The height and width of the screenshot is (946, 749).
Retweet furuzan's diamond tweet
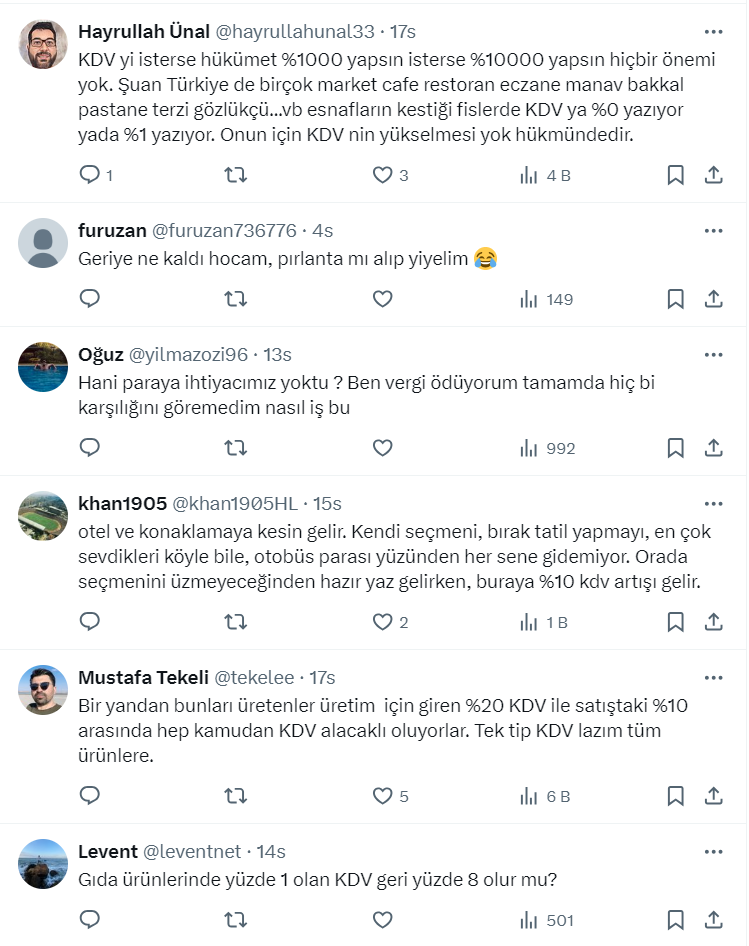click(235, 299)
